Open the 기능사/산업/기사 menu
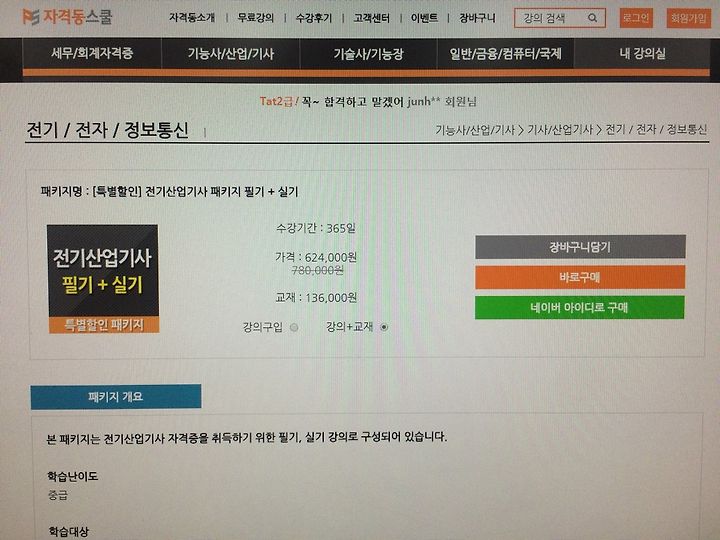 [231, 54]
